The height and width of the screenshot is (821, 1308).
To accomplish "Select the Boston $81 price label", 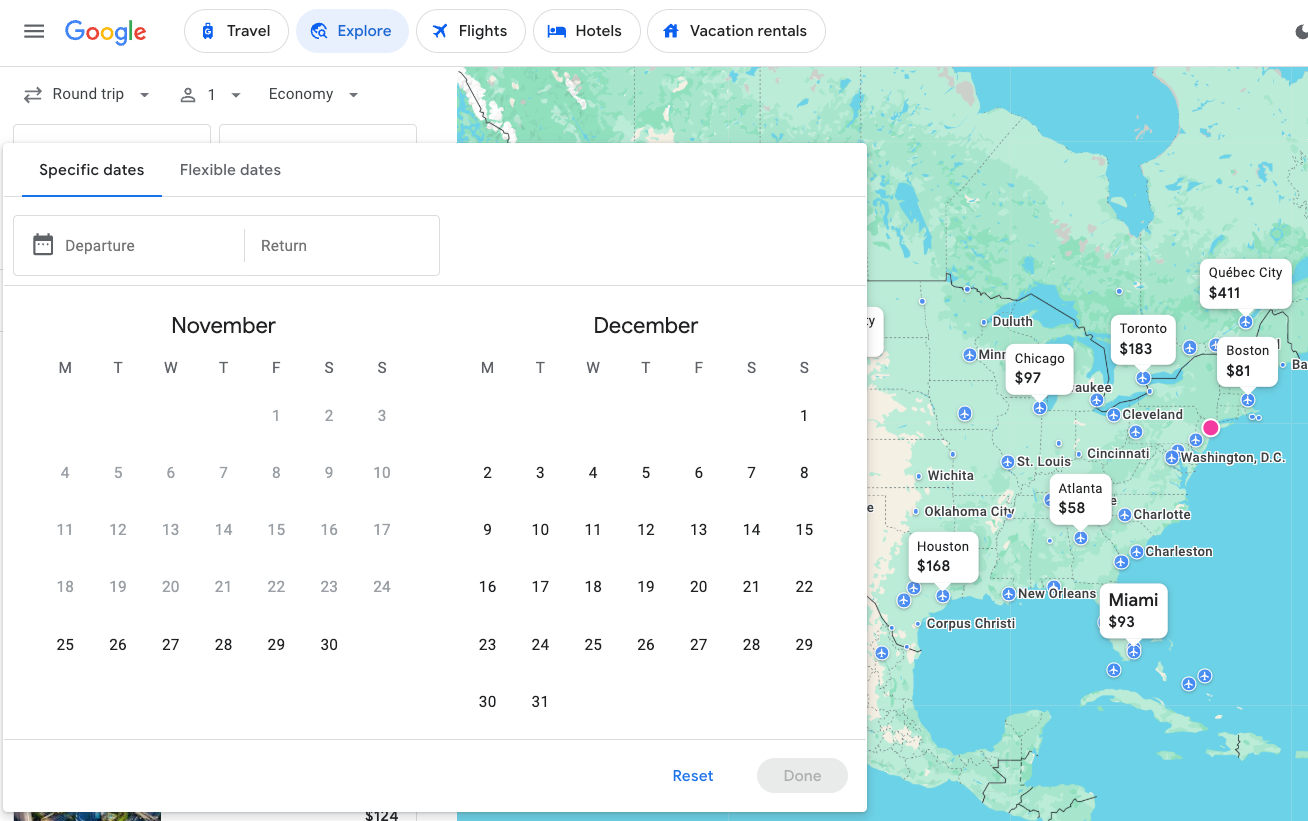I will tap(1247, 361).
